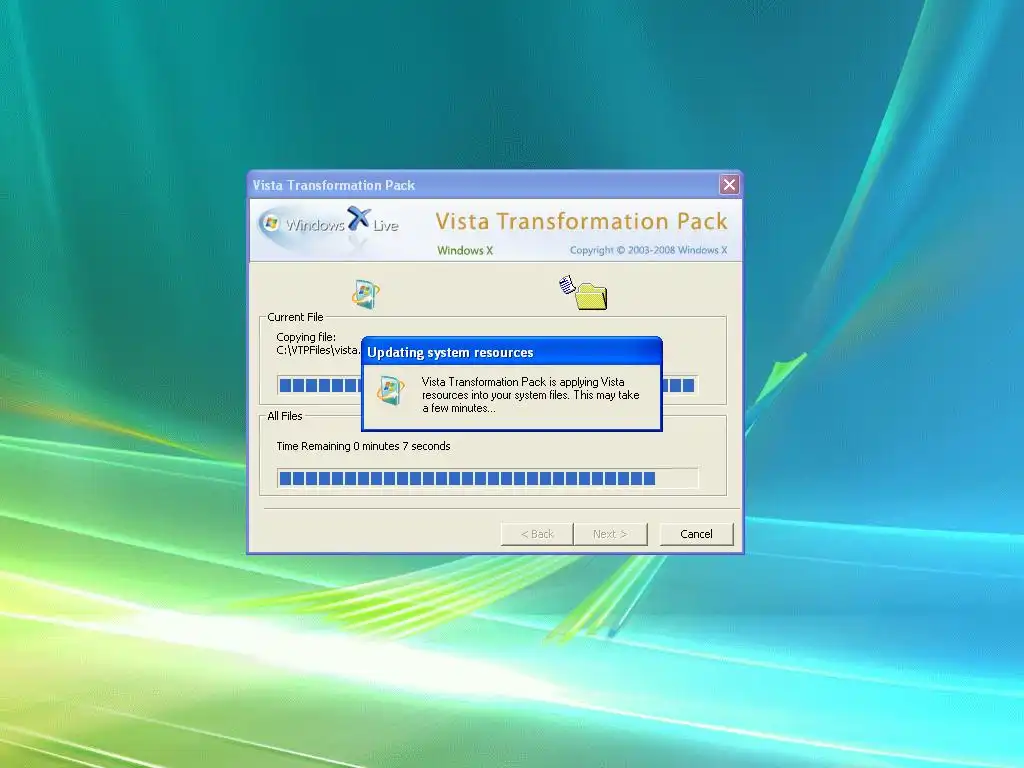Click the Updating system resources title bar
The height and width of the screenshot is (768, 1024).
point(511,353)
